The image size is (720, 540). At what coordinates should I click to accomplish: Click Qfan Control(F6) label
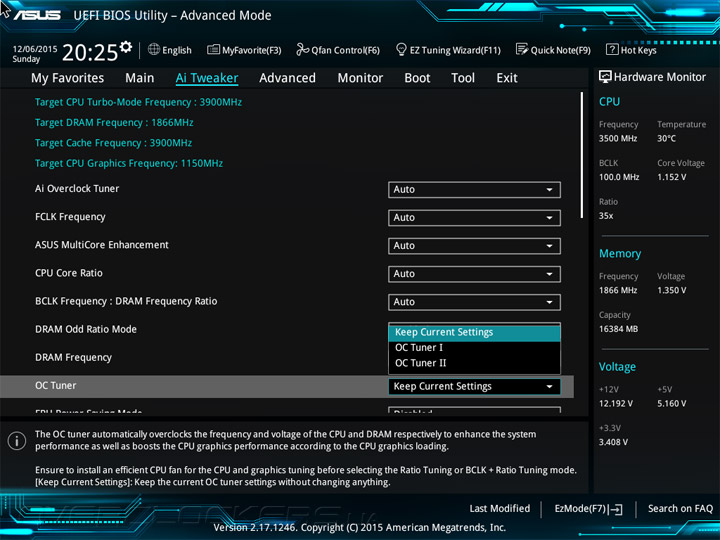point(345,50)
